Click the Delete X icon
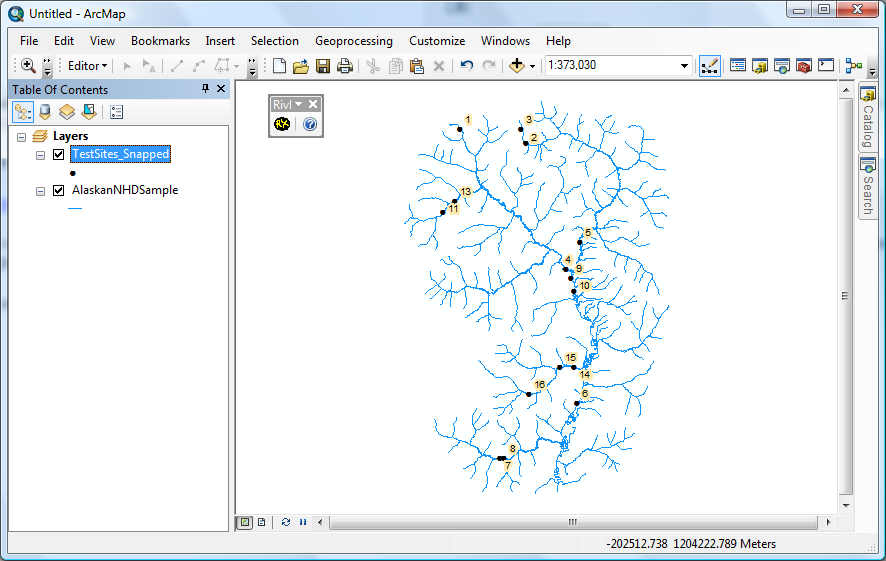This screenshot has height=561, width=886. (438, 66)
